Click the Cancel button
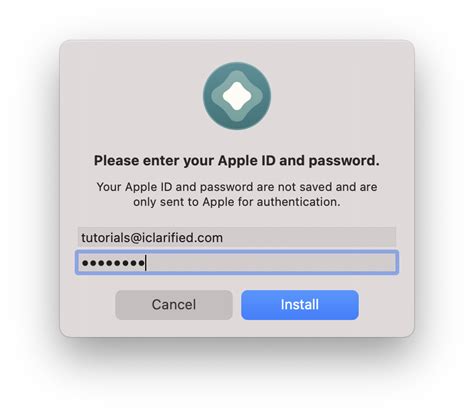Screen dimensions: 474x416 (x=174, y=305)
